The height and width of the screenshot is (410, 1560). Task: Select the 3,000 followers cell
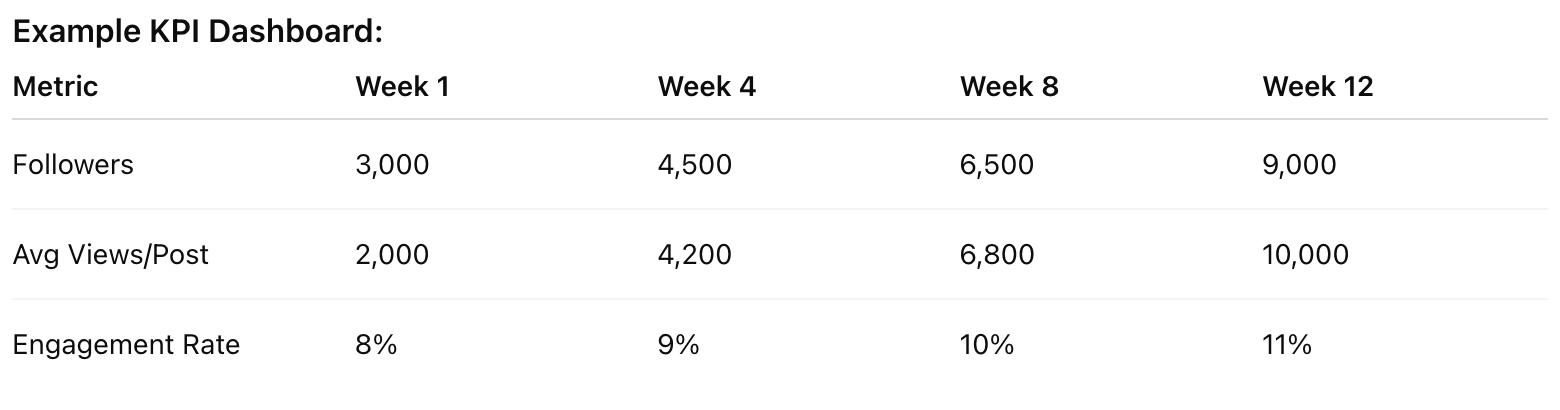pyautogui.click(x=392, y=165)
